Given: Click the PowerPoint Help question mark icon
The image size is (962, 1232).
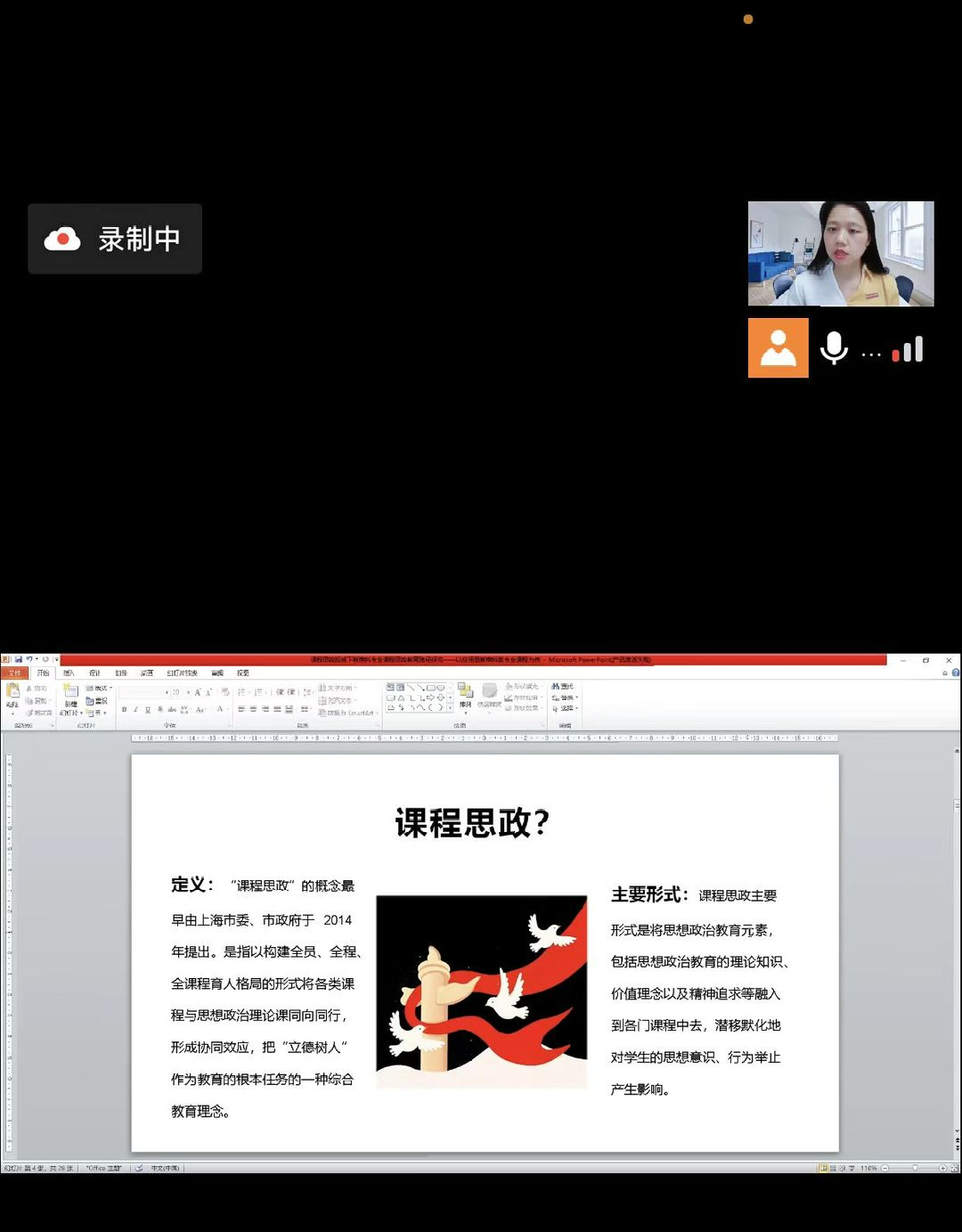Looking at the screenshot, I should tap(955, 673).
